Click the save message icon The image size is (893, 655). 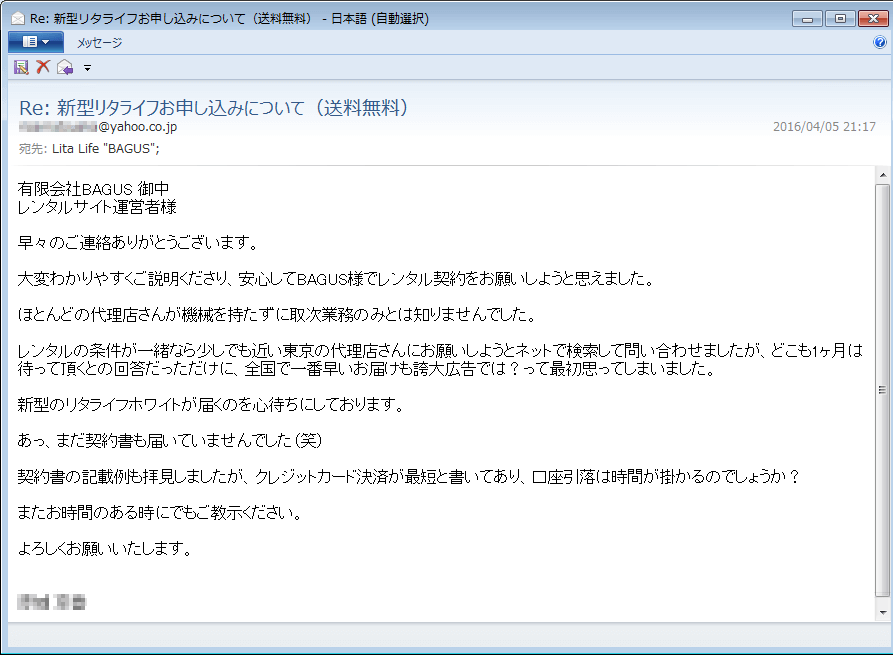[x=21, y=67]
